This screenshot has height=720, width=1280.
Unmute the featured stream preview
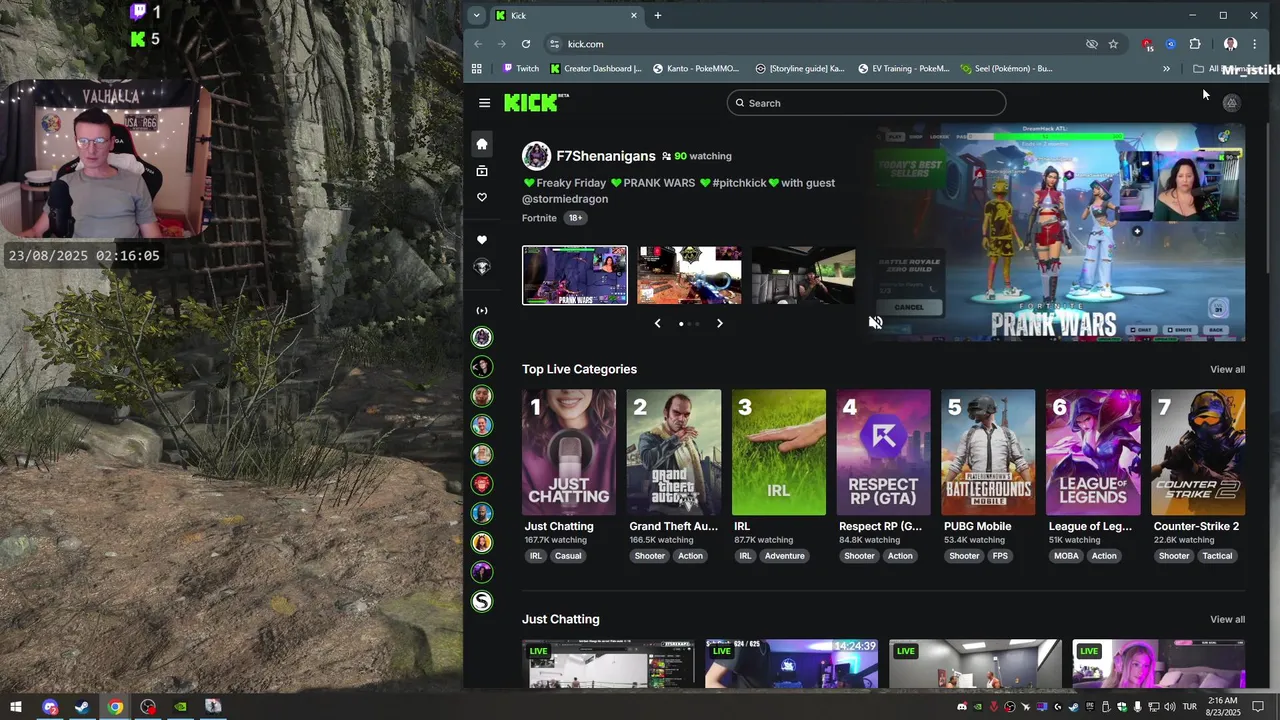[x=875, y=322]
